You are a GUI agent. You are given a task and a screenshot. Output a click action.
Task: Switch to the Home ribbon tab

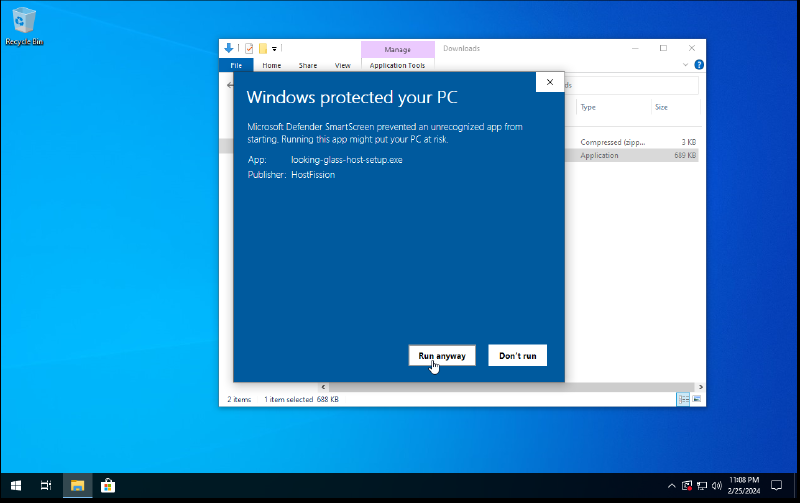click(x=271, y=65)
